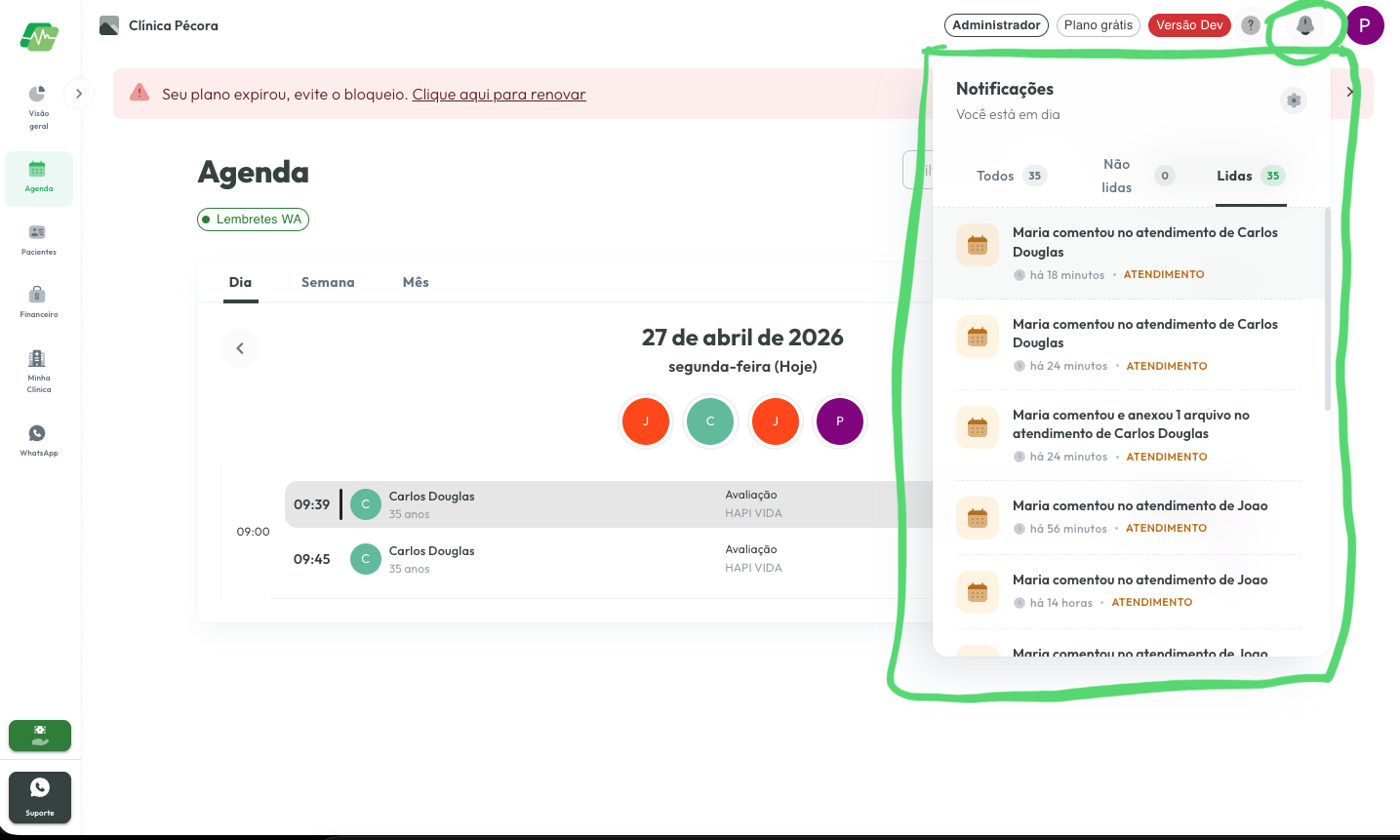Click the Suporte chat button

click(40, 797)
